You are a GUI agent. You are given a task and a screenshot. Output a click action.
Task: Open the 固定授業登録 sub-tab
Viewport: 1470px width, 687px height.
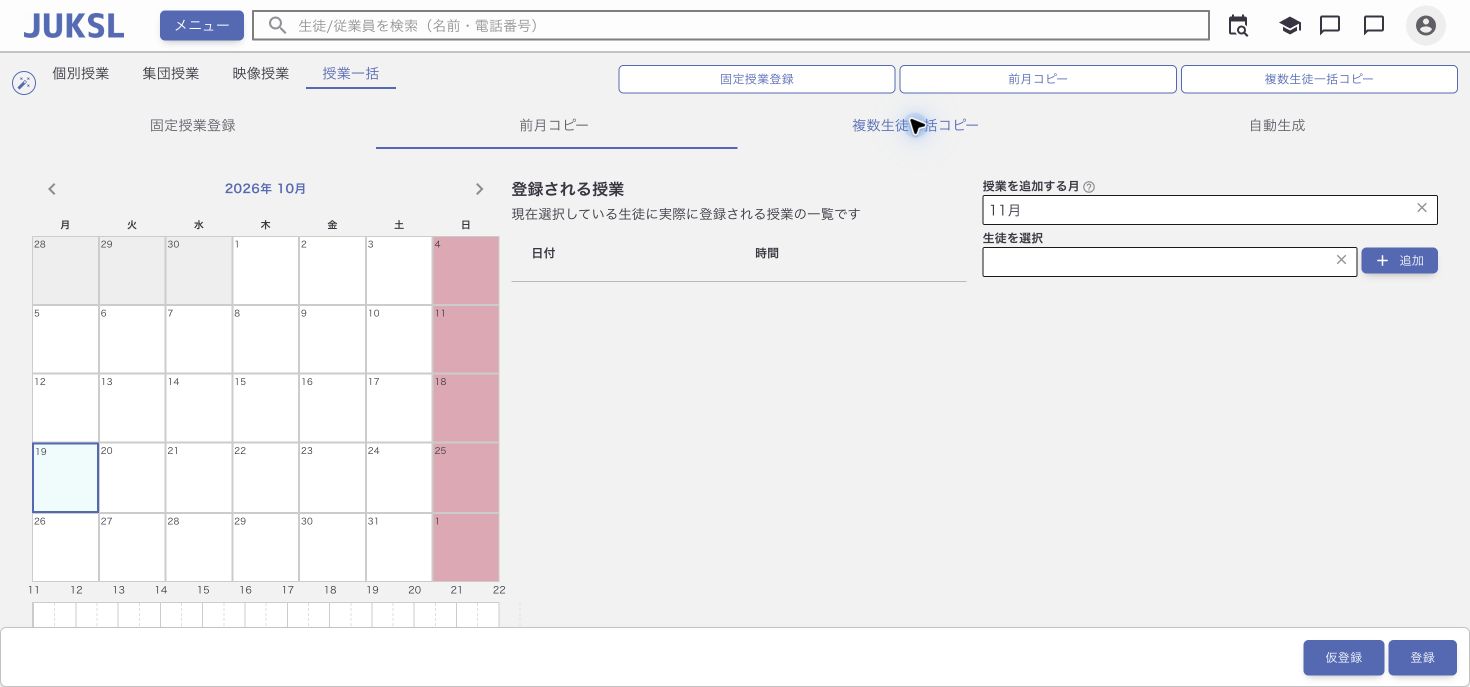pos(193,126)
